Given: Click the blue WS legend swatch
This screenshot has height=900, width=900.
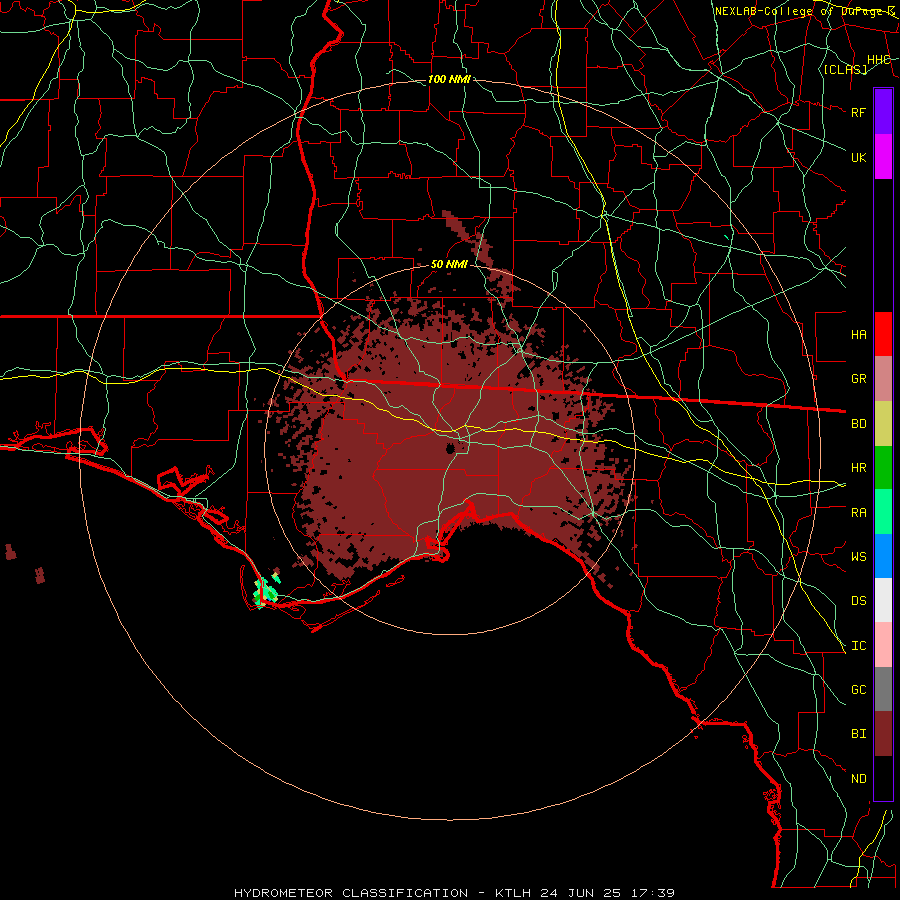Looking at the screenshot, I should (883, 556).
